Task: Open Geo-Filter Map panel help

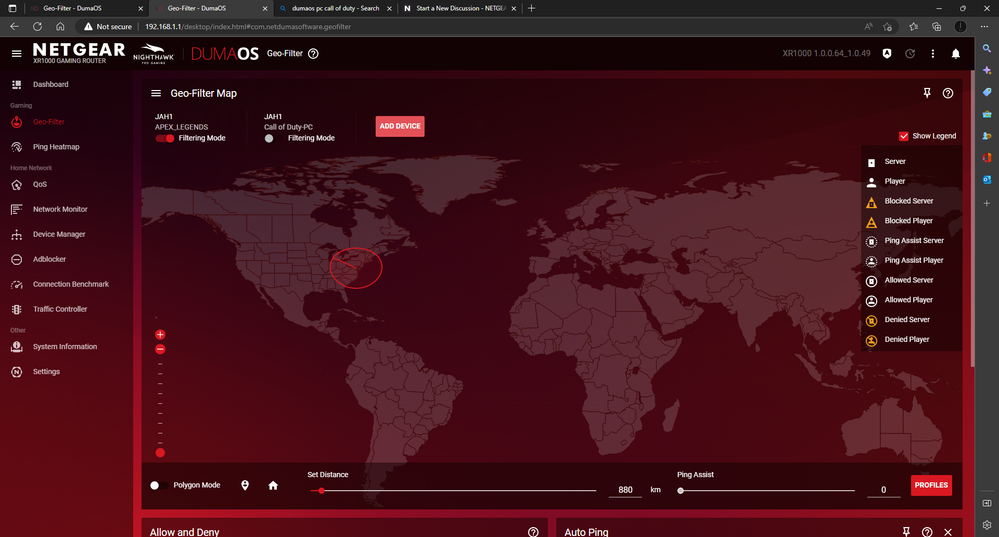Action: (x=948, y=93)
